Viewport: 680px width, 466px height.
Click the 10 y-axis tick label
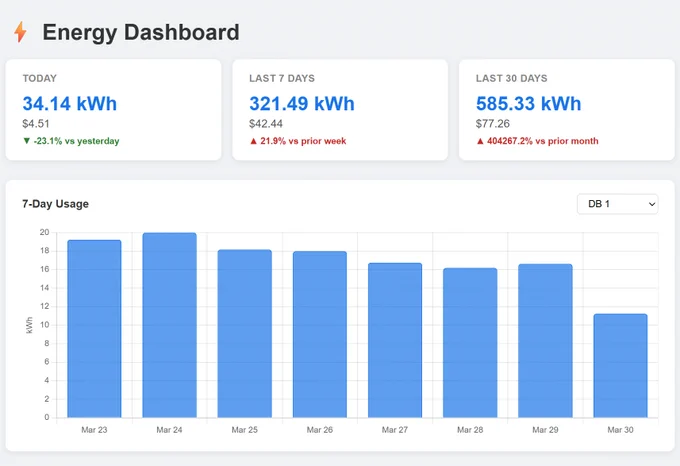pos(44,325)
